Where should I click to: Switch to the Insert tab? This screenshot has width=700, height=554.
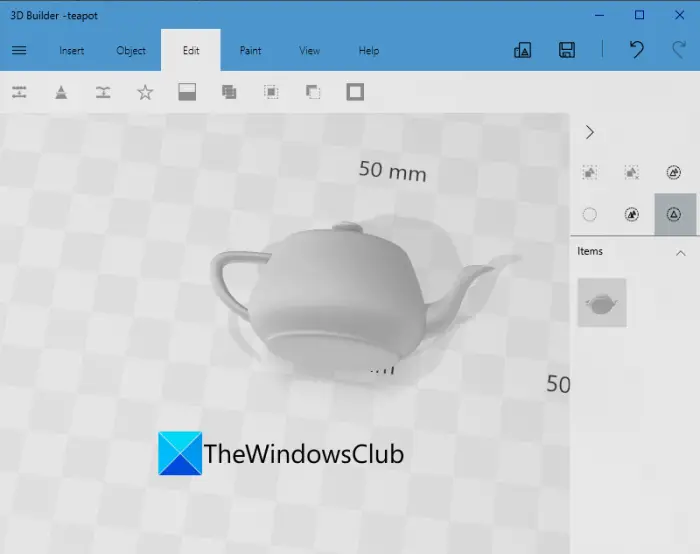pos(71,50)
